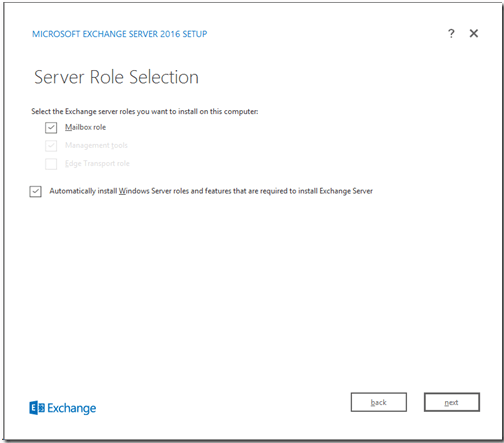The width and height of the screenshot is (504, 443).
Task: Click the Server Role Selection heading
Action: [116, 77]
